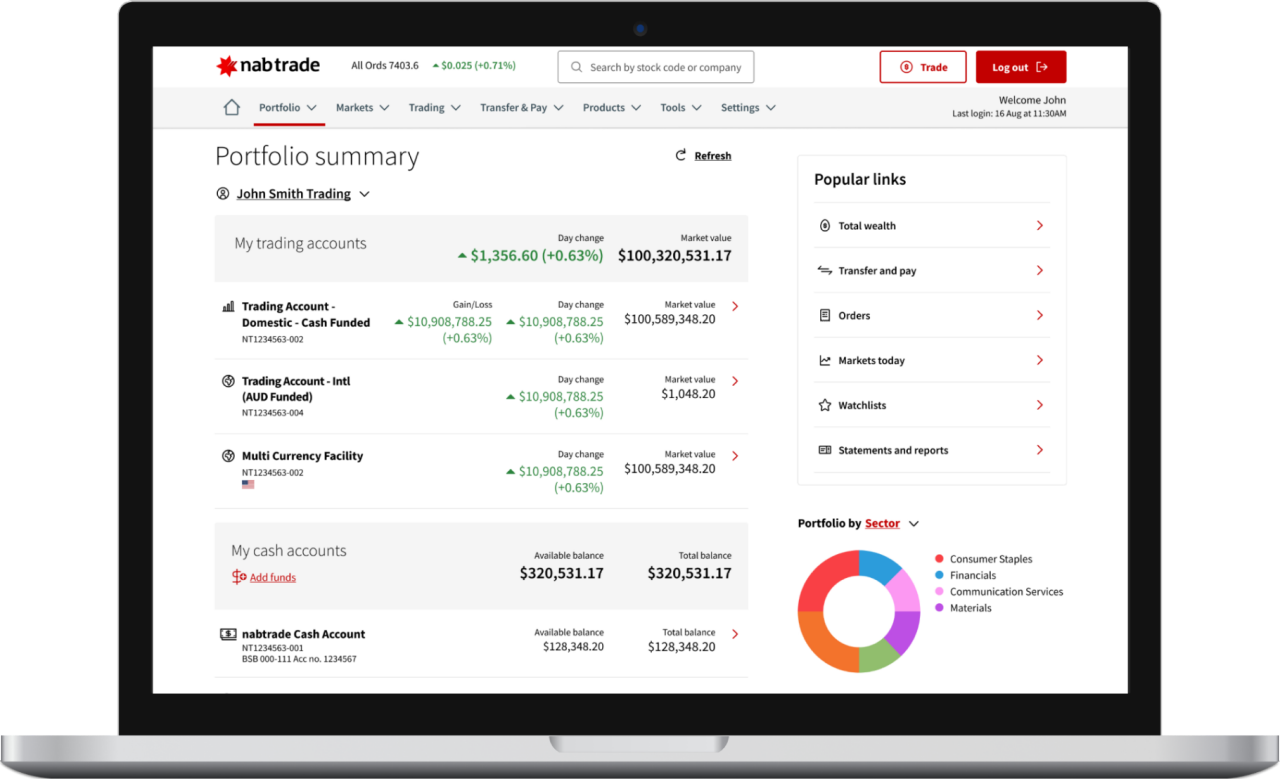Open the Settings menu
The height and width of the screenshot is (779, 1280).
coord(749,108)
